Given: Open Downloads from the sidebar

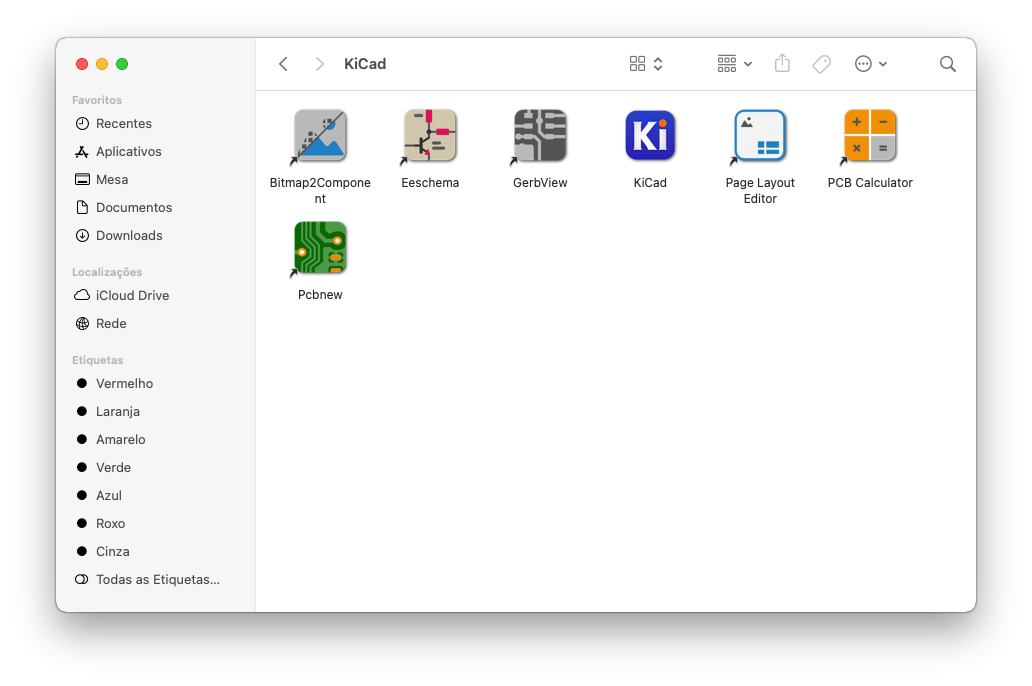Looking at the screenshot, I should tap(128, 235).
